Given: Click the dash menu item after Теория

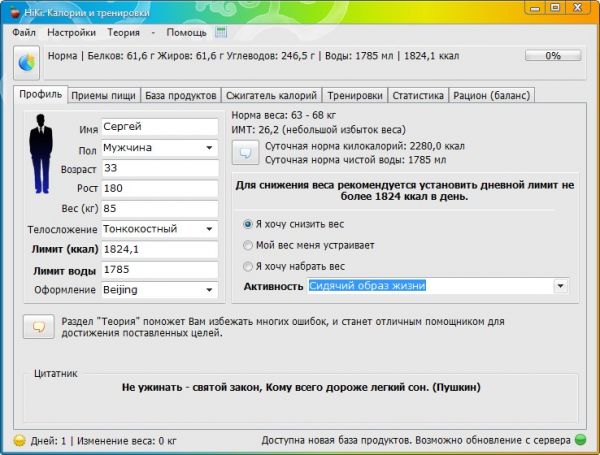Looking at the screenshot, I should coord(153,33).
